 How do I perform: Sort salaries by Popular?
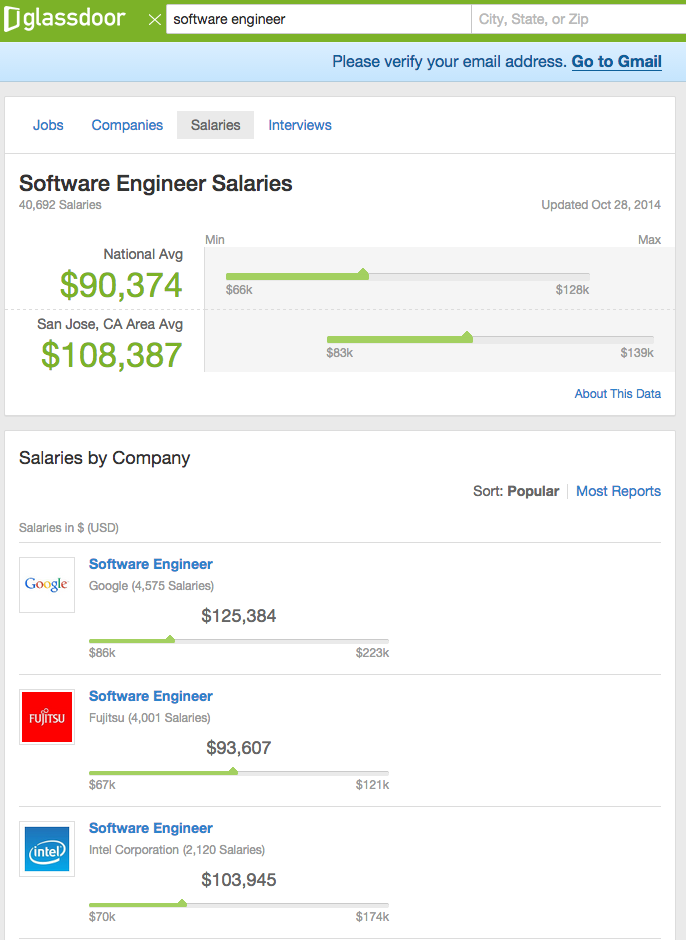tap(533, 491)
